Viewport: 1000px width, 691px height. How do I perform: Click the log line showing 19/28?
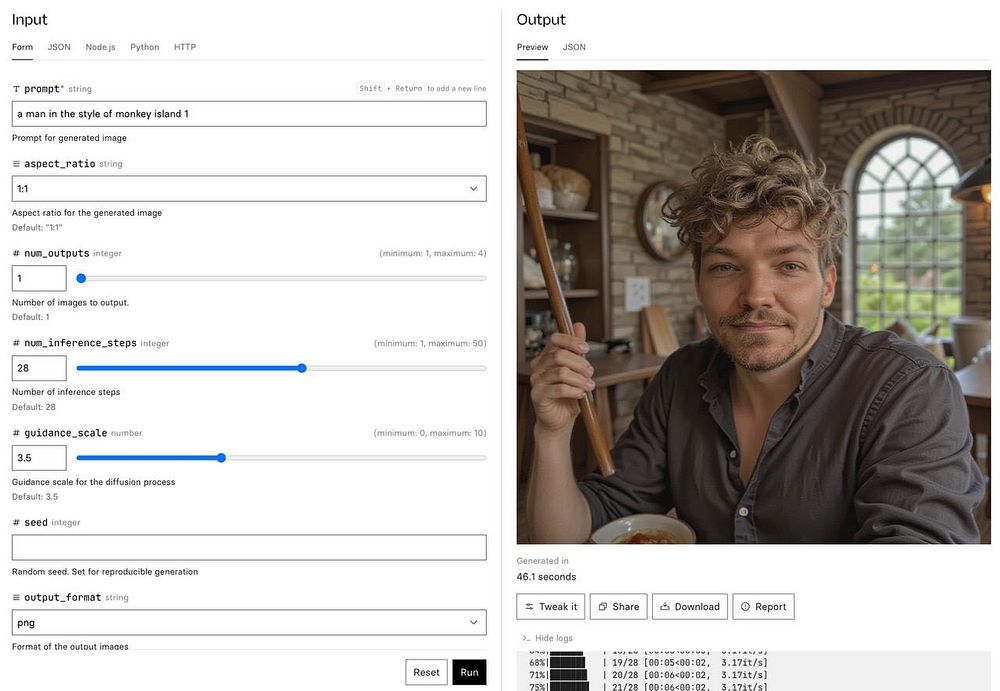(648, 663)
